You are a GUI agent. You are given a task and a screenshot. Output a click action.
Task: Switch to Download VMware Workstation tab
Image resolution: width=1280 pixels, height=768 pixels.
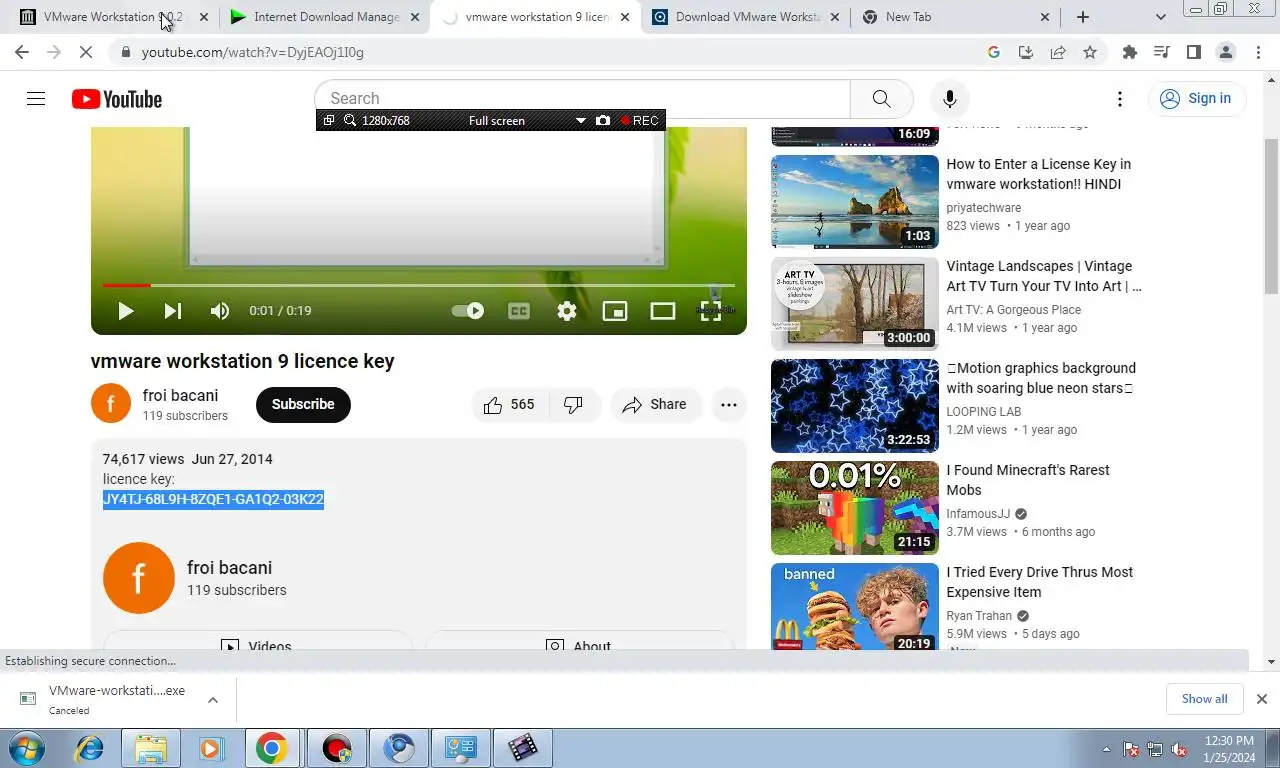click(748, 17)
